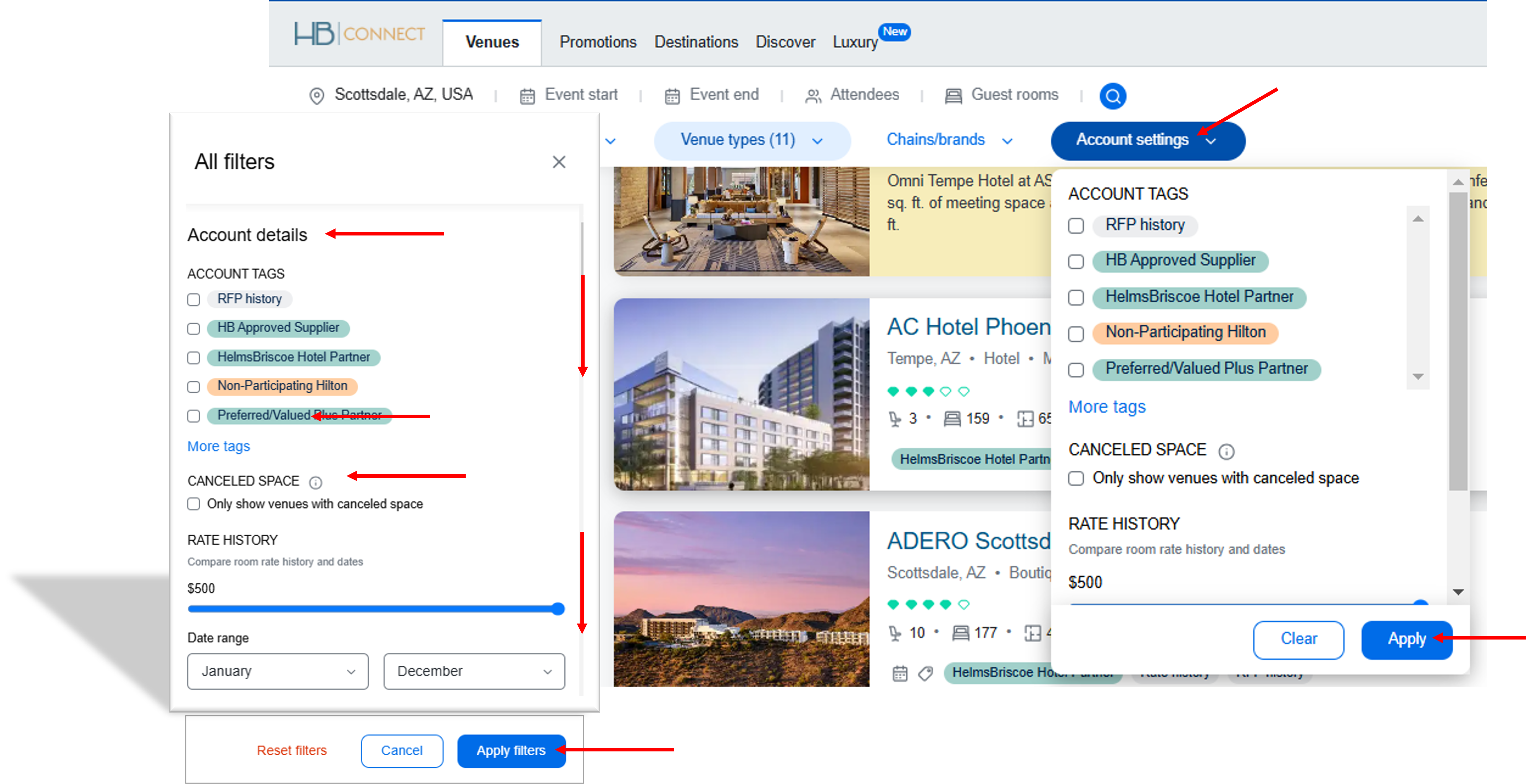Viewport: 1526px width, 784px height.
Task: Click the Event start calendar icon
Action: pos(527,96)
